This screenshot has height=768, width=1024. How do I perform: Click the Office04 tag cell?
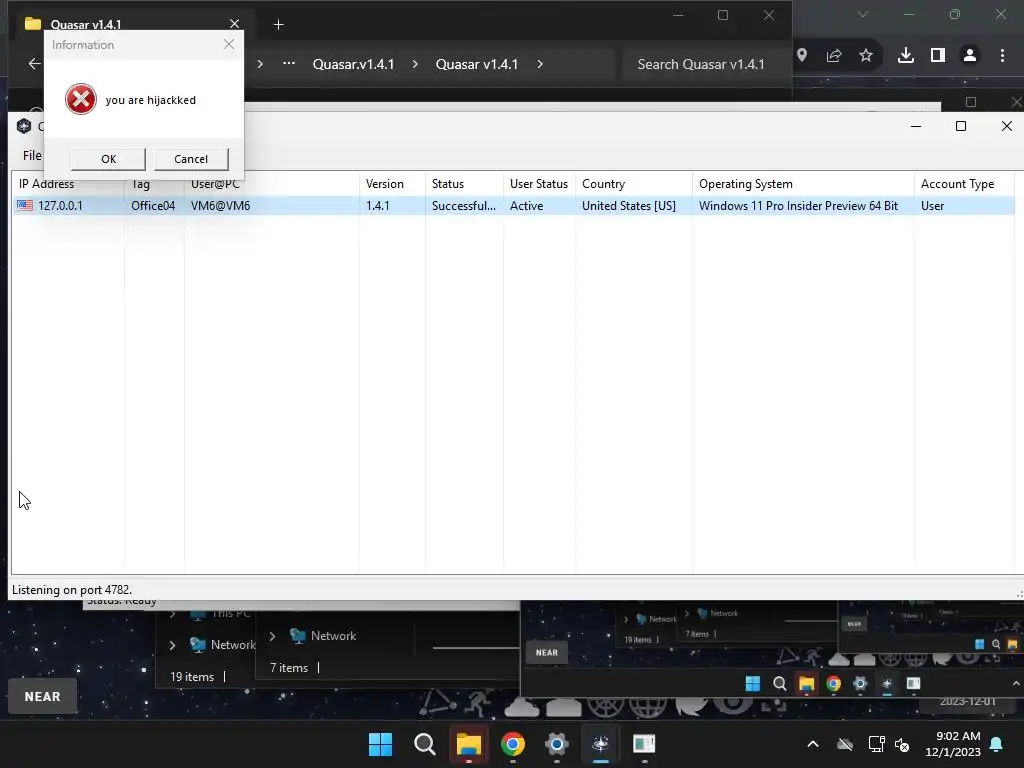point(153,206)
